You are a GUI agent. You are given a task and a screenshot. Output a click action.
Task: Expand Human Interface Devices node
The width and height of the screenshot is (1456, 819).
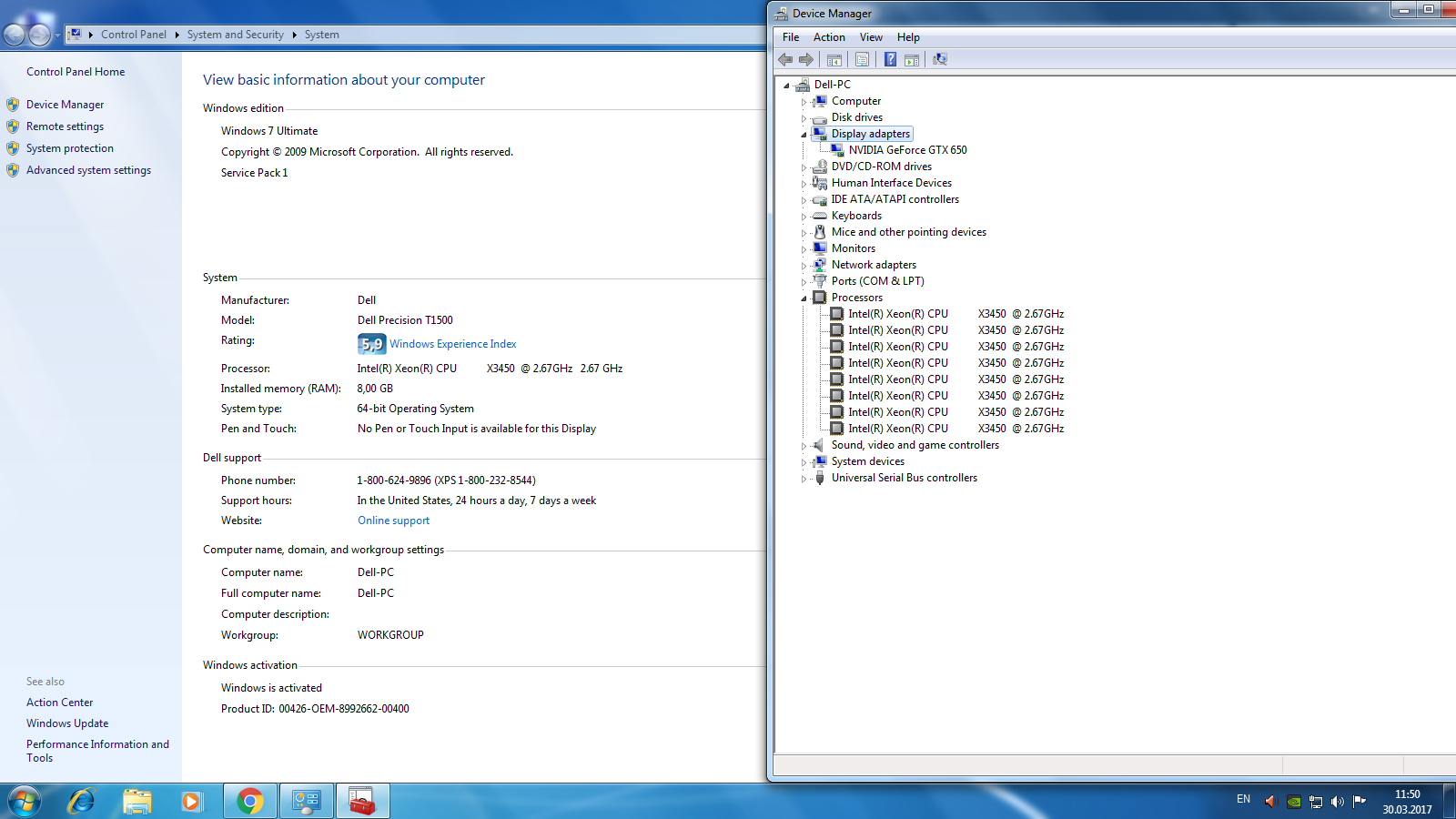804,184
